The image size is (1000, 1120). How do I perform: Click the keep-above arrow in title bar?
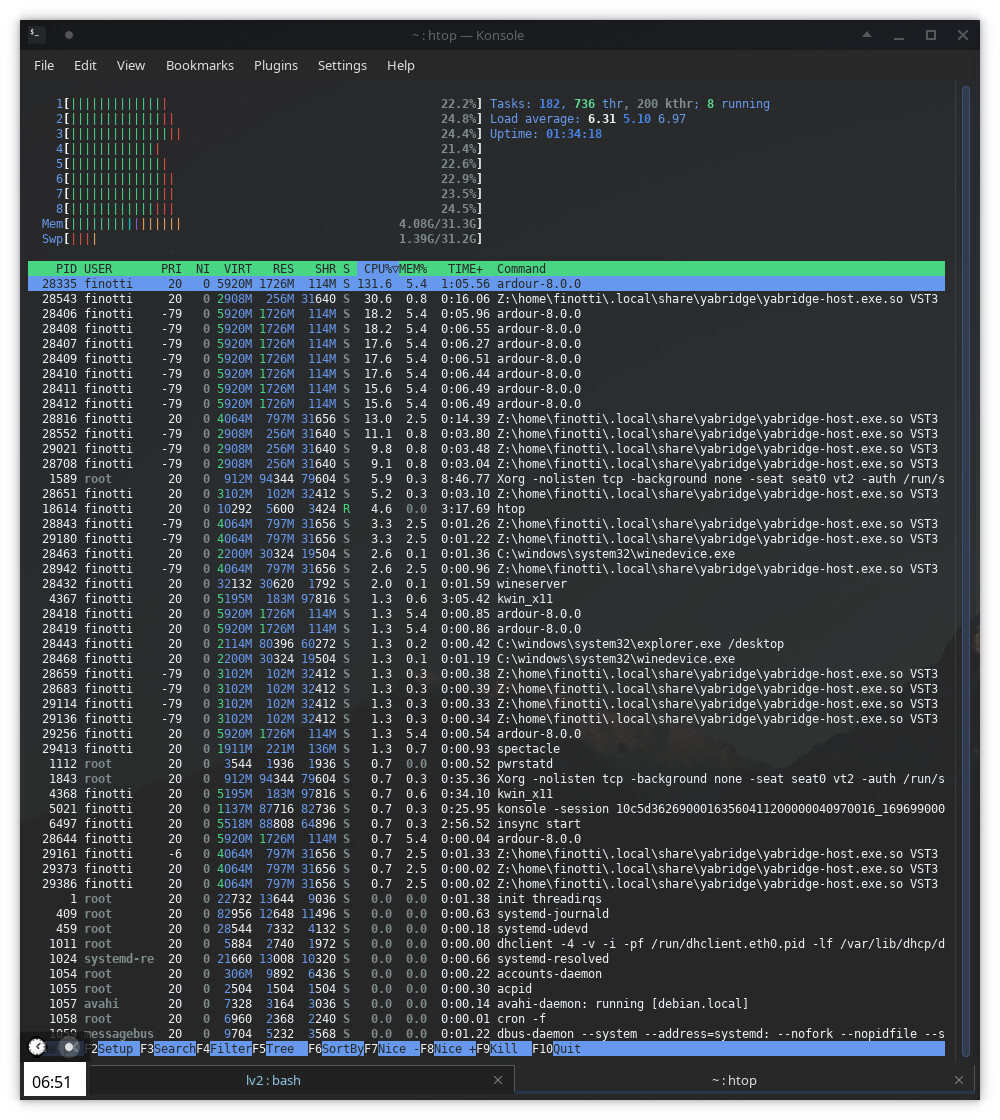(x=867, y=35)
